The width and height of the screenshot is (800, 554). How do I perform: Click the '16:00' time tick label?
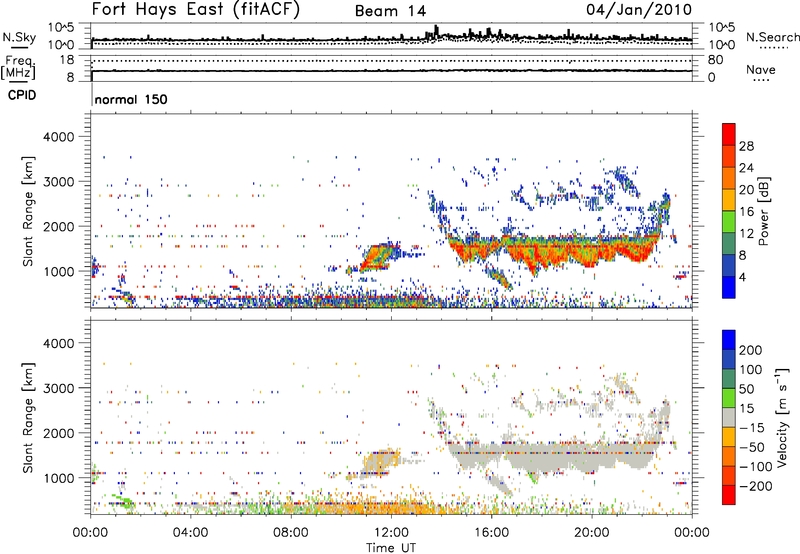(x=491, y=533)
